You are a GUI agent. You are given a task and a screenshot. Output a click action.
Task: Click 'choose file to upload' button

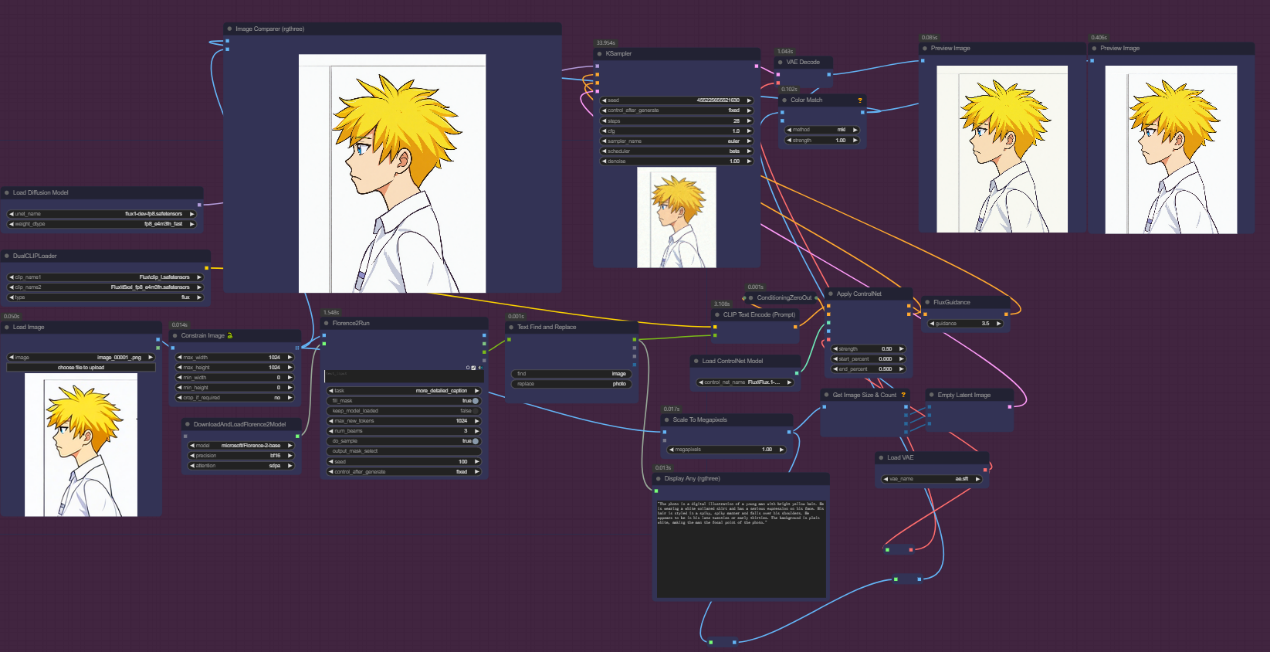point(81,367)
